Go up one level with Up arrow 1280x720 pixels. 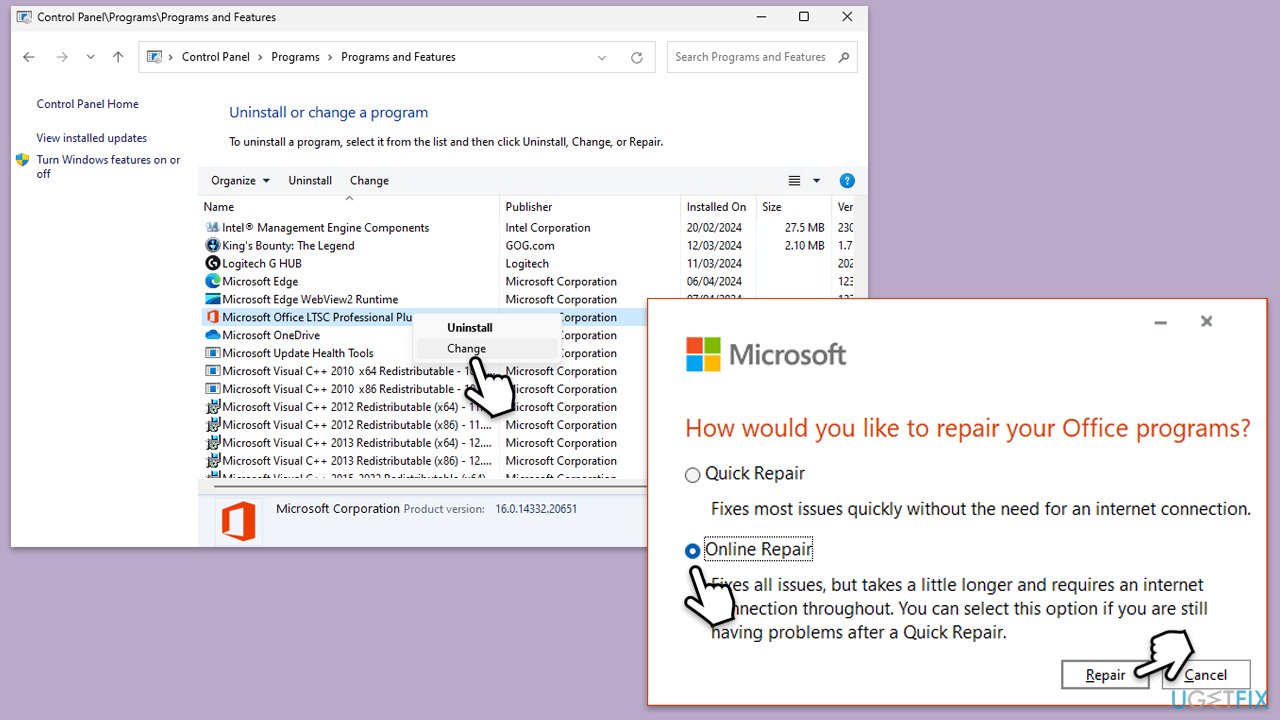pyautogui.click(x=118, y=57)
